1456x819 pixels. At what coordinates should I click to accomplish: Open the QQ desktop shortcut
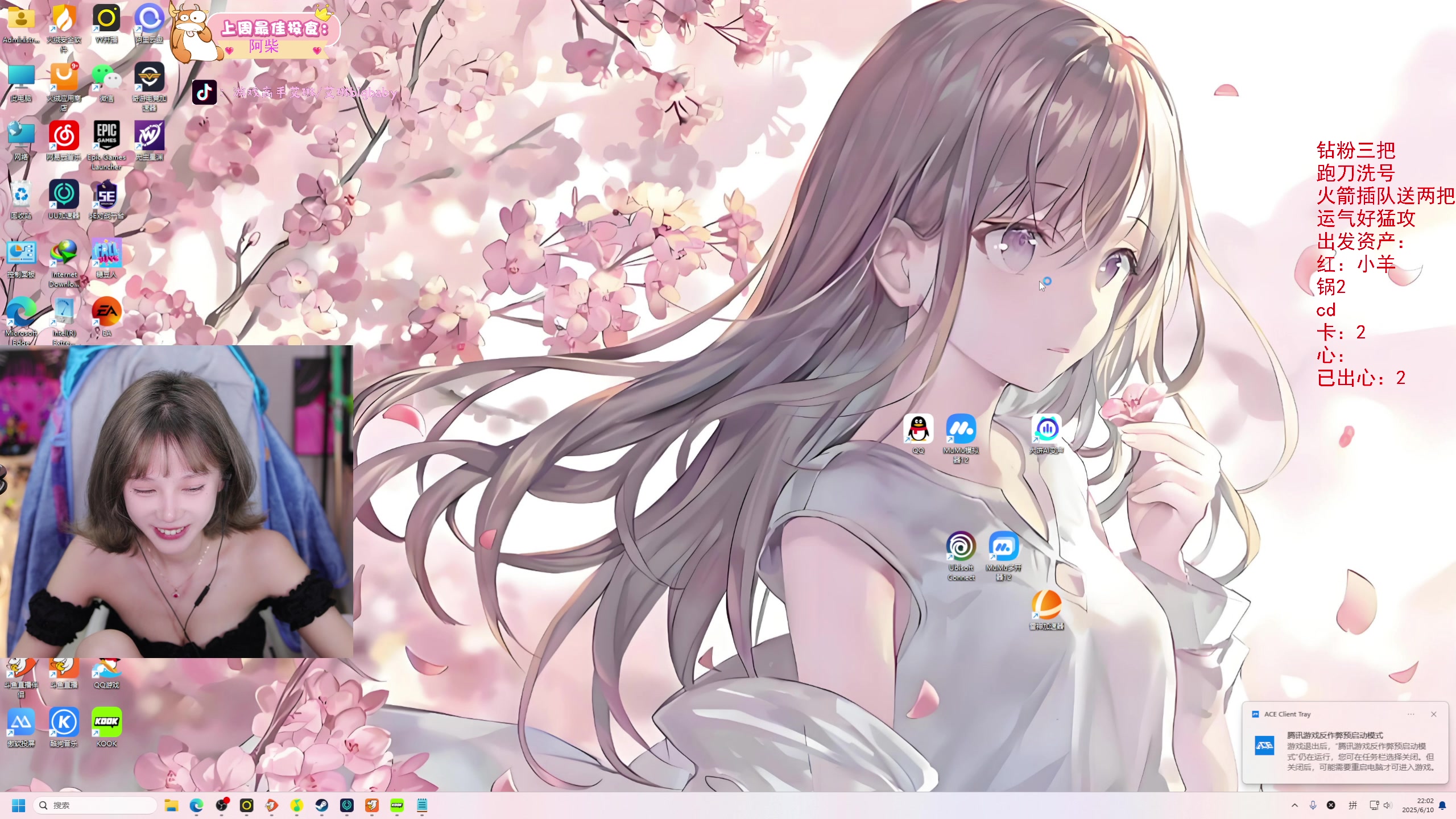click(918, 435)
